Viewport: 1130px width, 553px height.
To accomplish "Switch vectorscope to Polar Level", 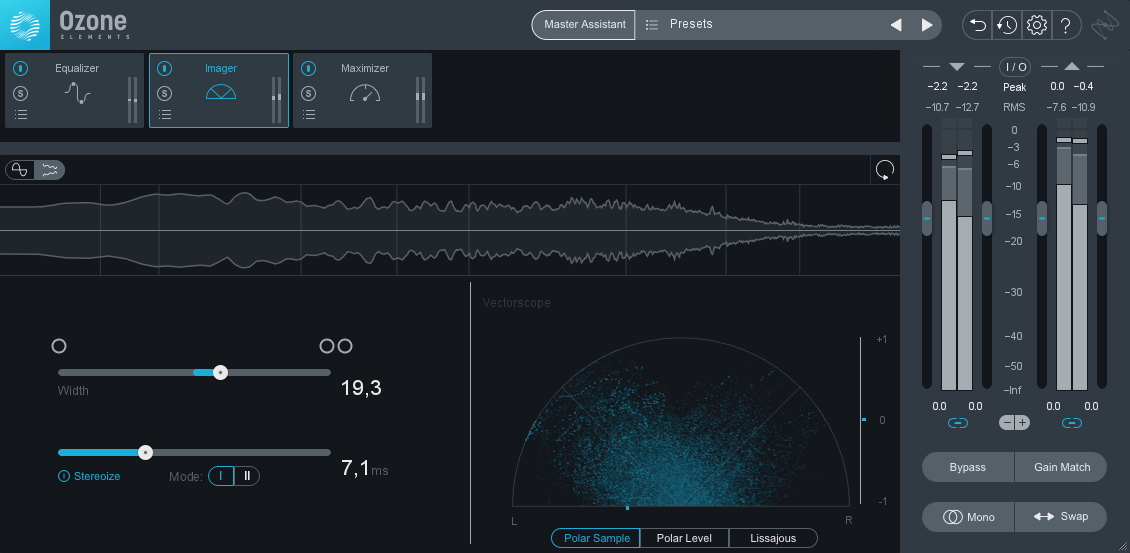I will (683, 538).
